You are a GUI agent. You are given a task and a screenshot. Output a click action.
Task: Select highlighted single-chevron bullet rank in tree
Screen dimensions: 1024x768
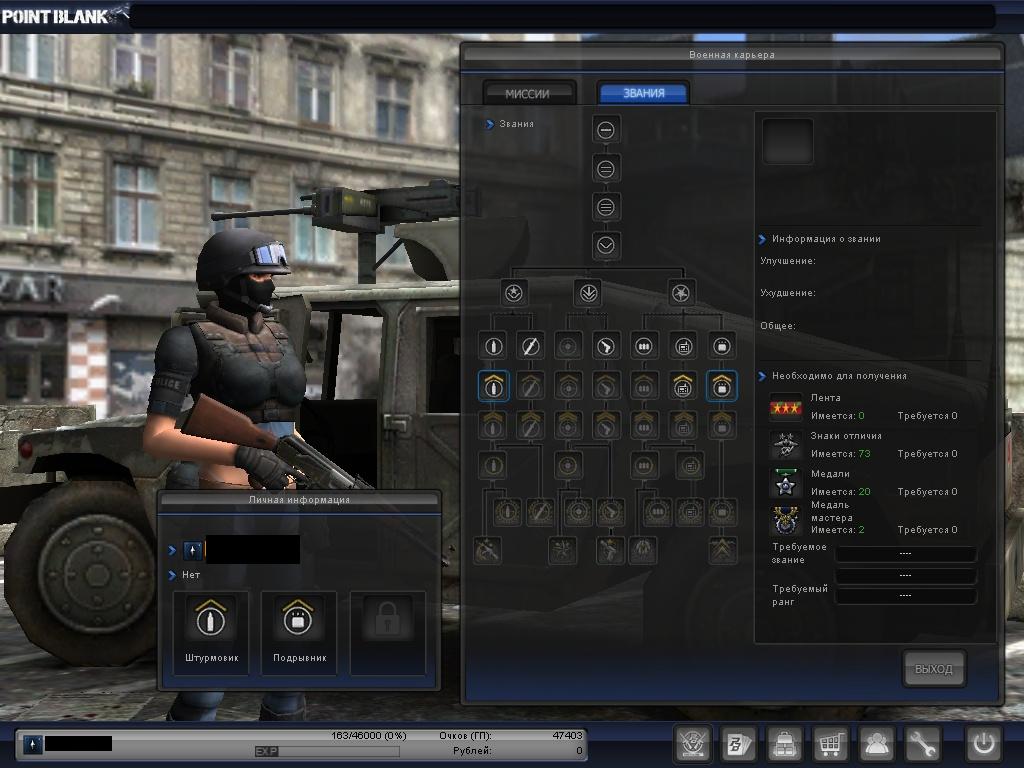(x=493, y=386)
